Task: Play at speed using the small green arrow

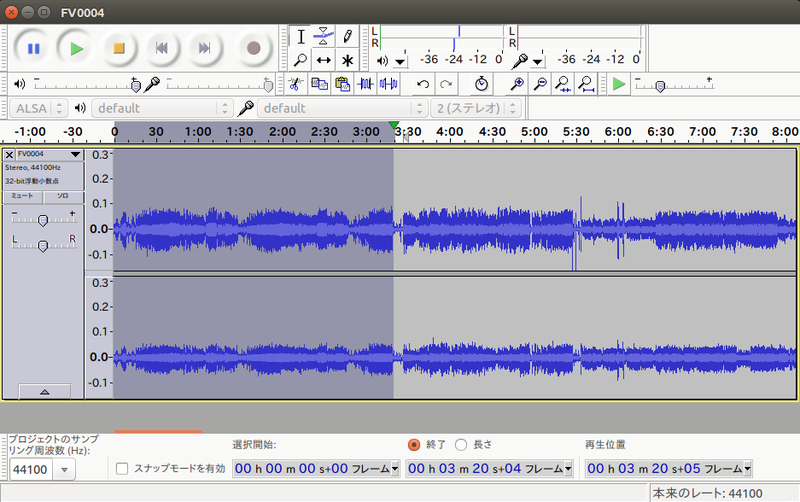Action: click(x=618, y=84)
